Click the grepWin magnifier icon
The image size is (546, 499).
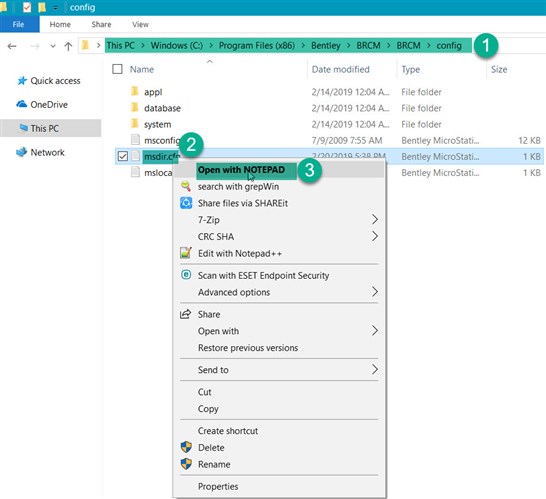[186, 186]
